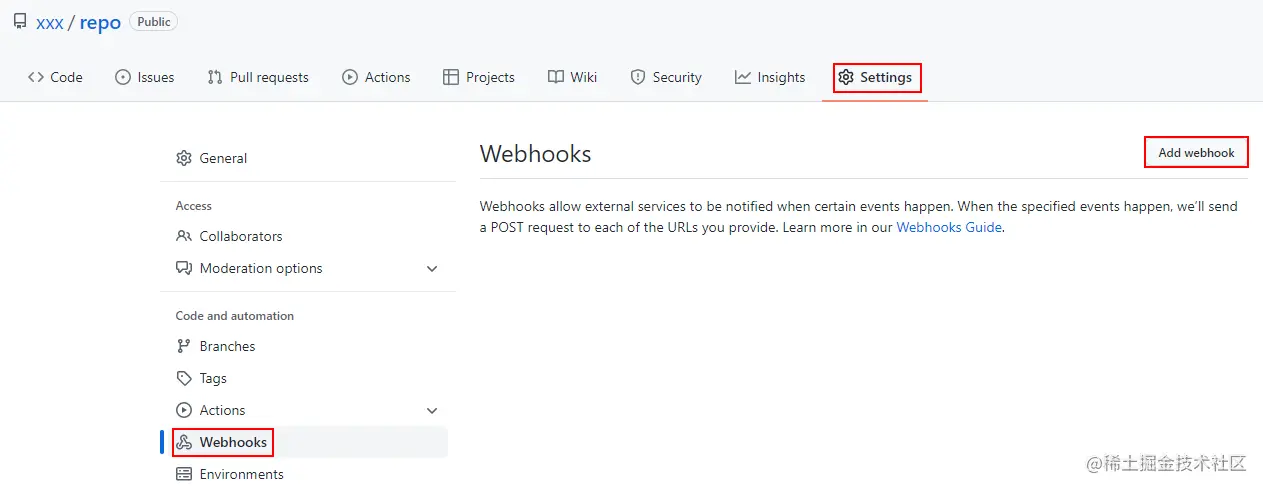The width and height of the screenshot is (1263, 490).
Task: Click the Moderation options comment icon
Action: (184, 268)
